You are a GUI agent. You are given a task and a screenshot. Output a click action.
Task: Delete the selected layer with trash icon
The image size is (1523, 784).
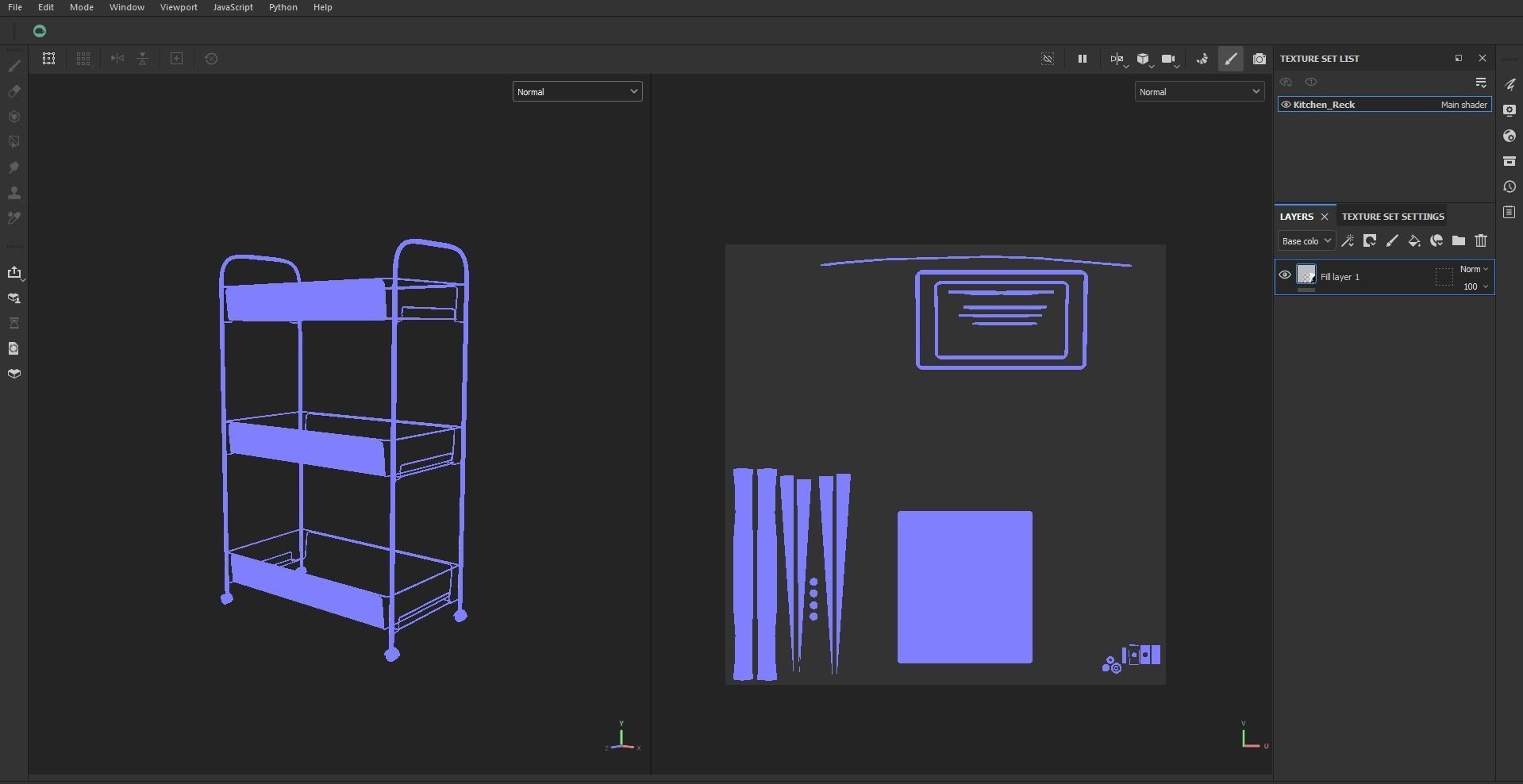pyautogui.click(x=1481, y=241)
